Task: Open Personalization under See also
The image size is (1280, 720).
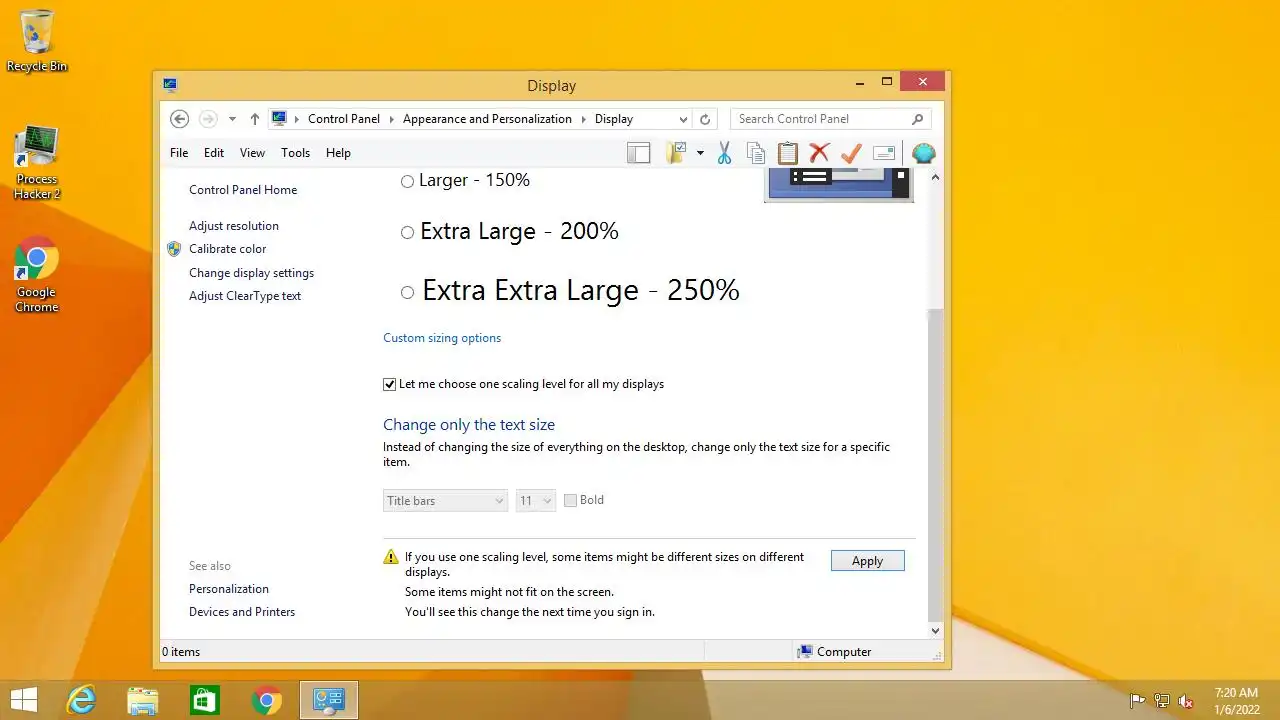Action: [x=229, y=589]
